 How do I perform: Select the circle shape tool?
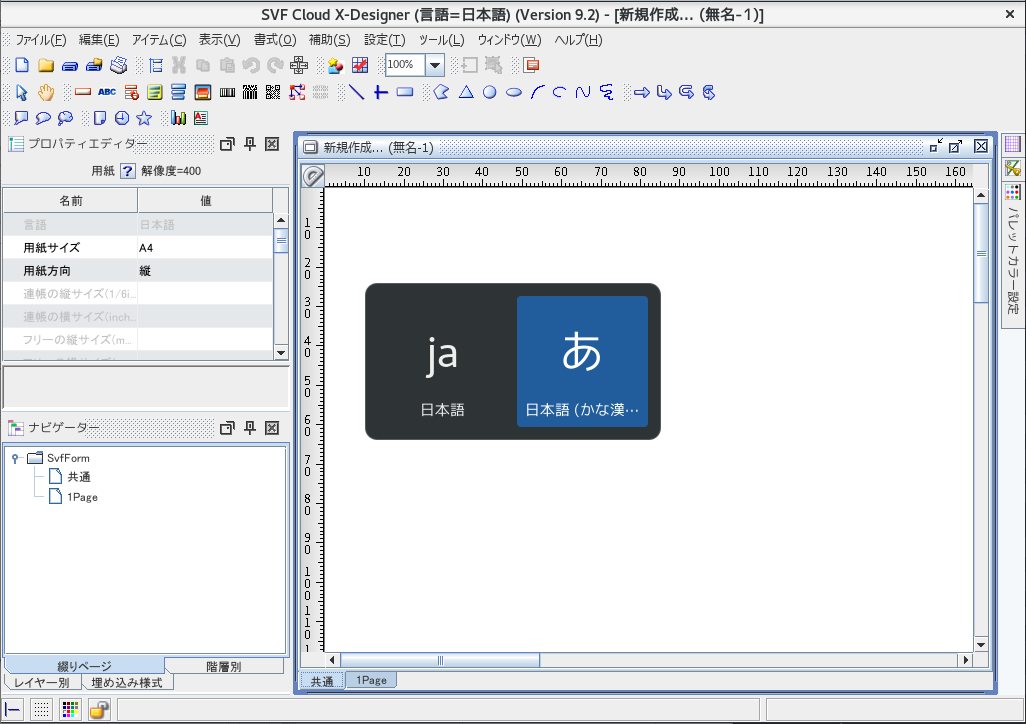pyautogui.click(x=489, y=92)
